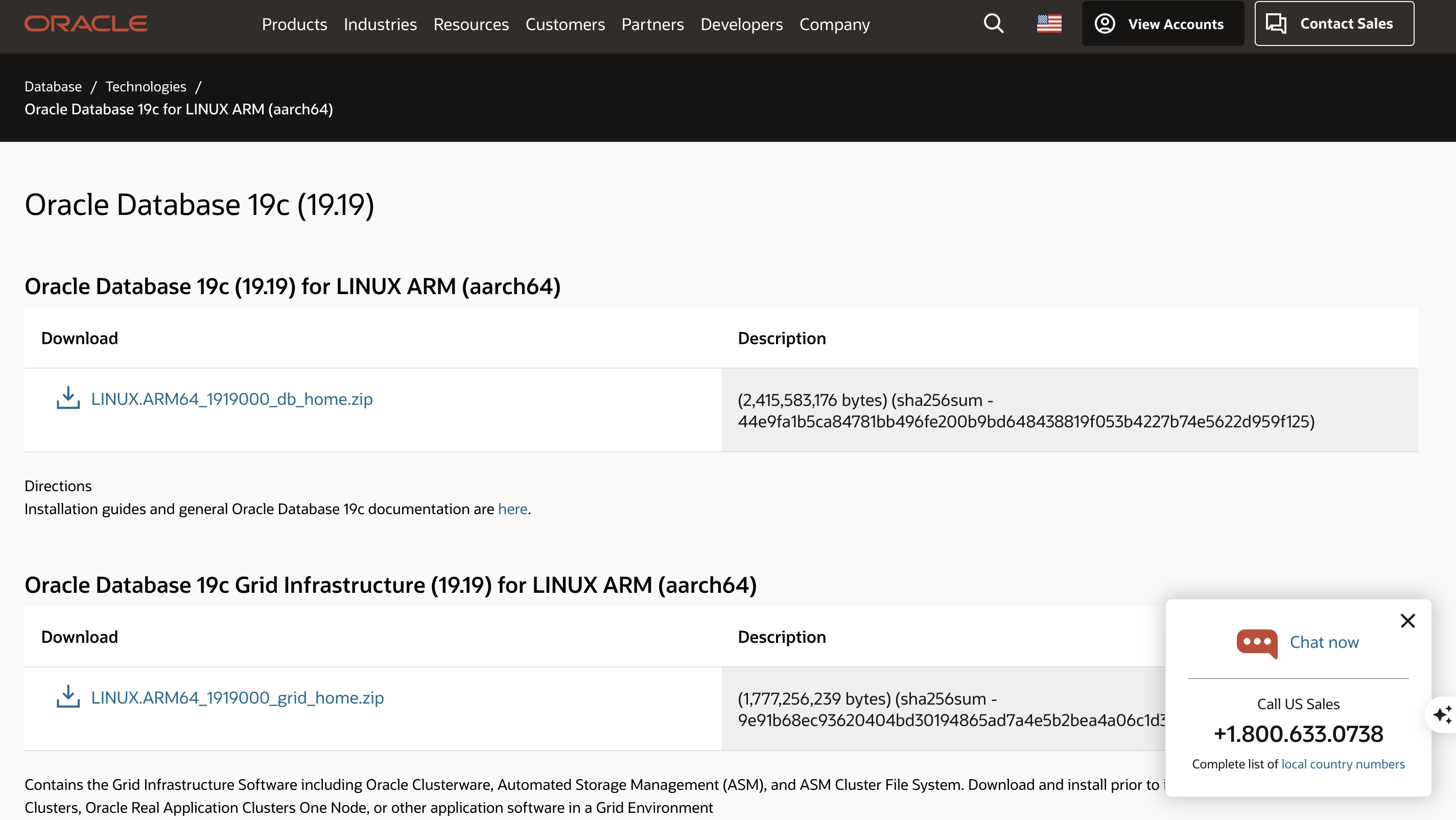Click the user account icon in View Accounts

[1105, 23]
